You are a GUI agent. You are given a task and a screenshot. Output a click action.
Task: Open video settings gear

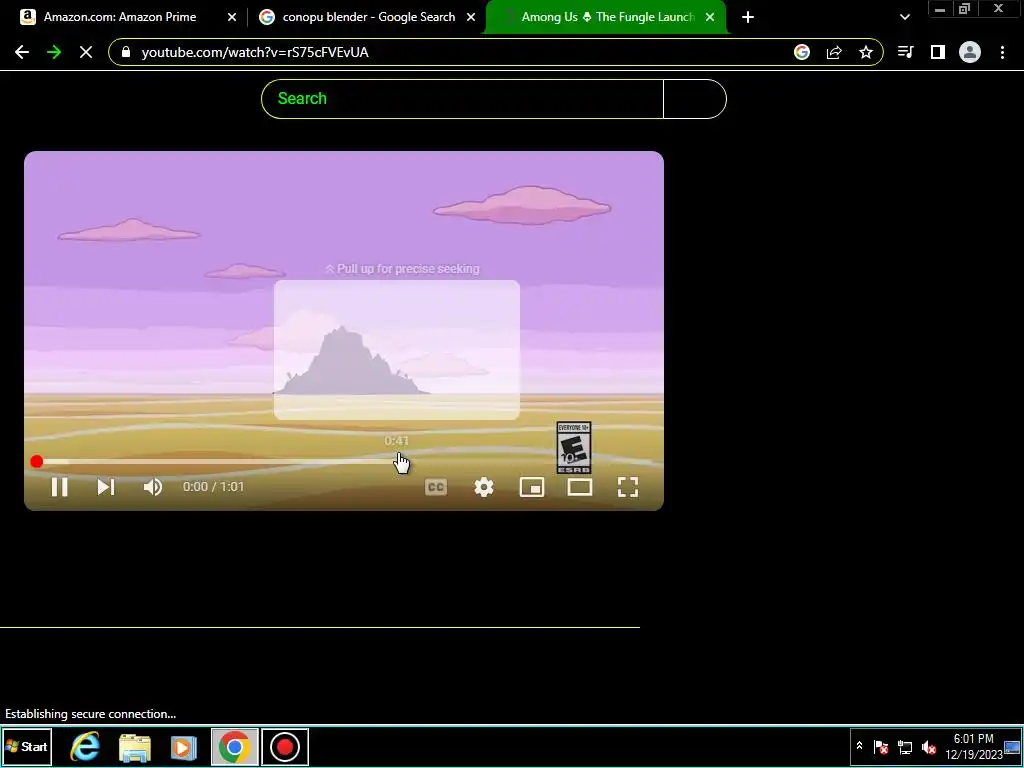click(484, 487)
